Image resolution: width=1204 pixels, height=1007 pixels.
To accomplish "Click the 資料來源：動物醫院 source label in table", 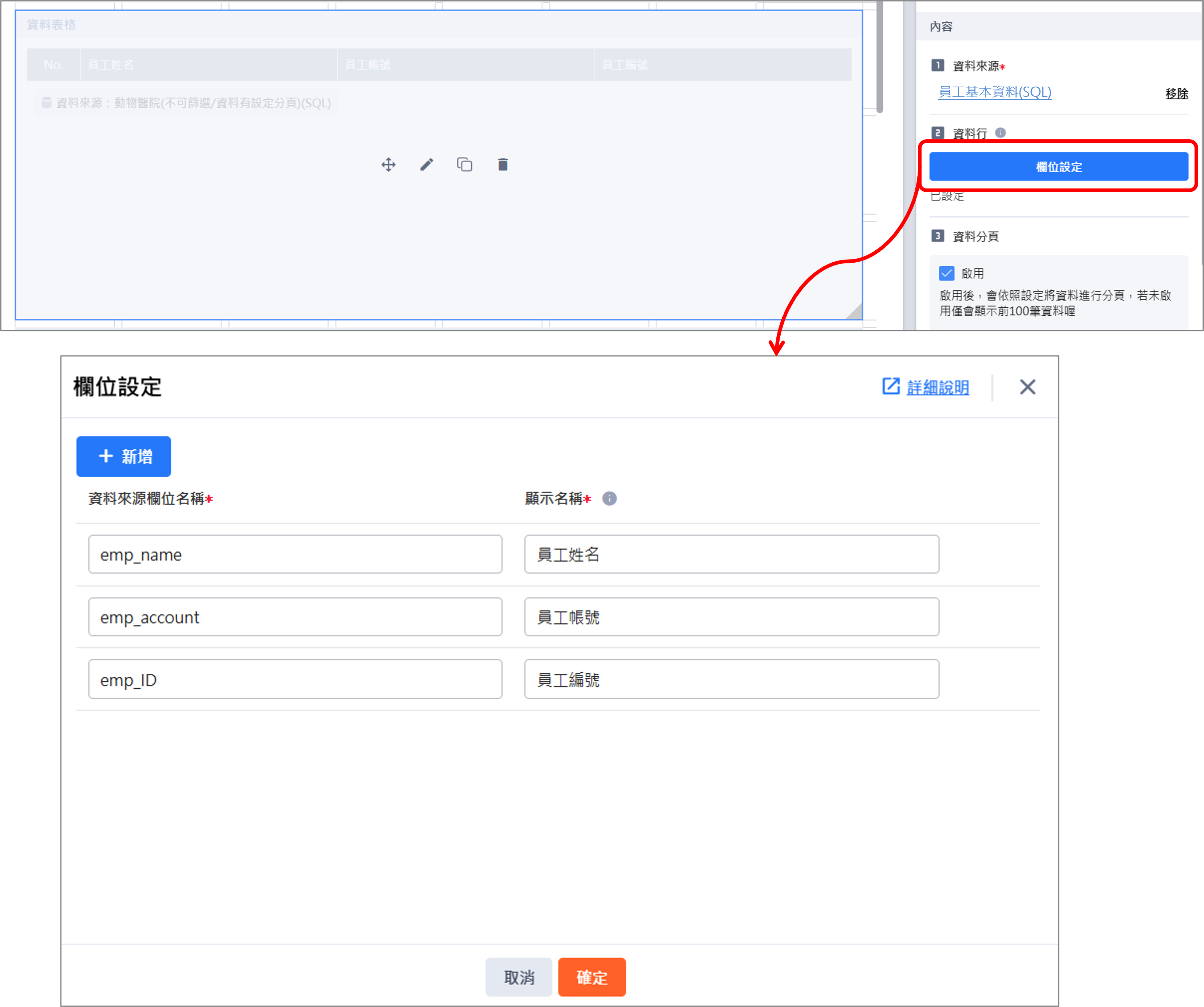I will [x=186, y=103].
